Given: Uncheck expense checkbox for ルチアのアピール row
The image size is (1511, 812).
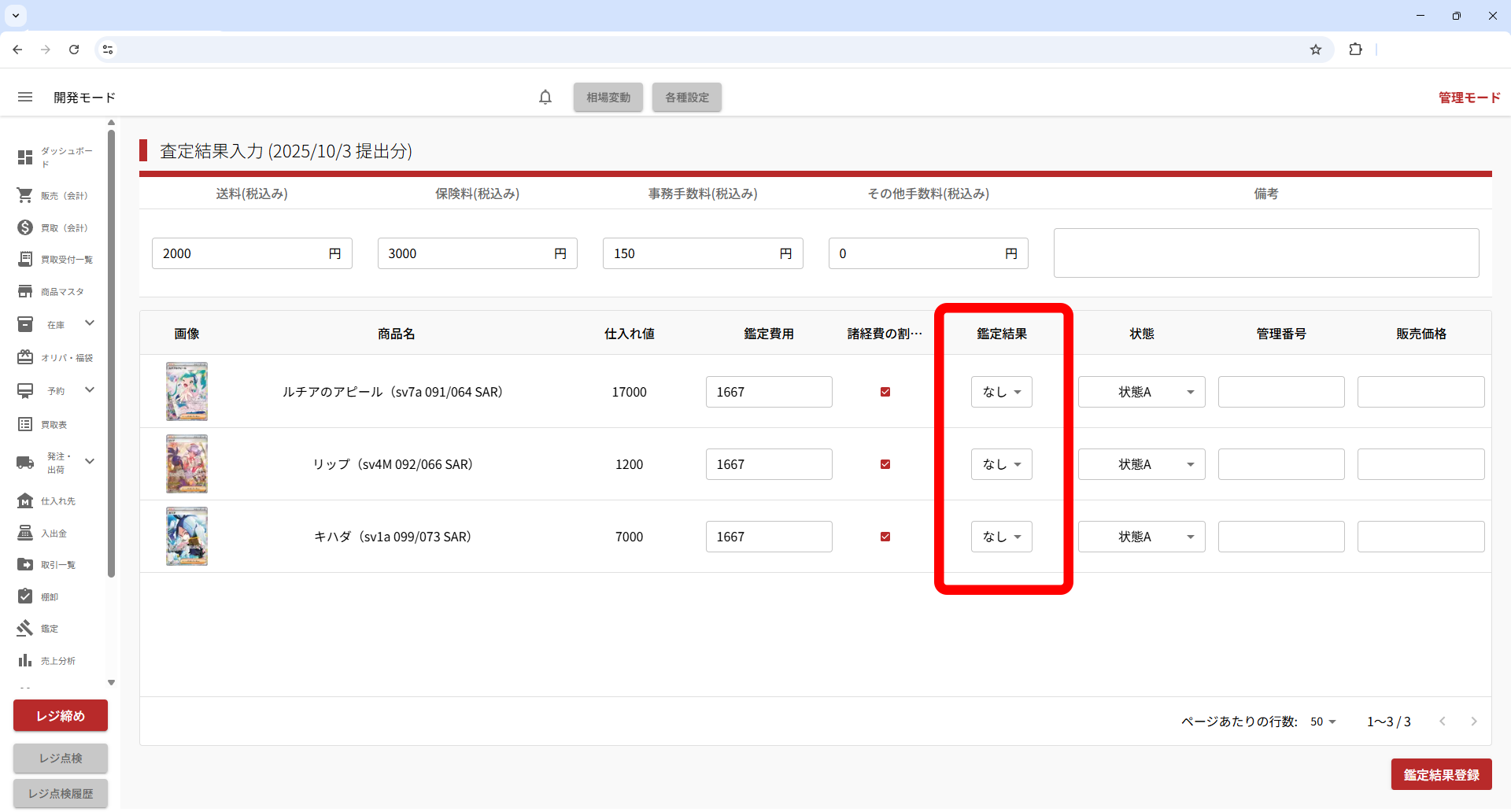Looking at the screenshot, I should point(885,392).
